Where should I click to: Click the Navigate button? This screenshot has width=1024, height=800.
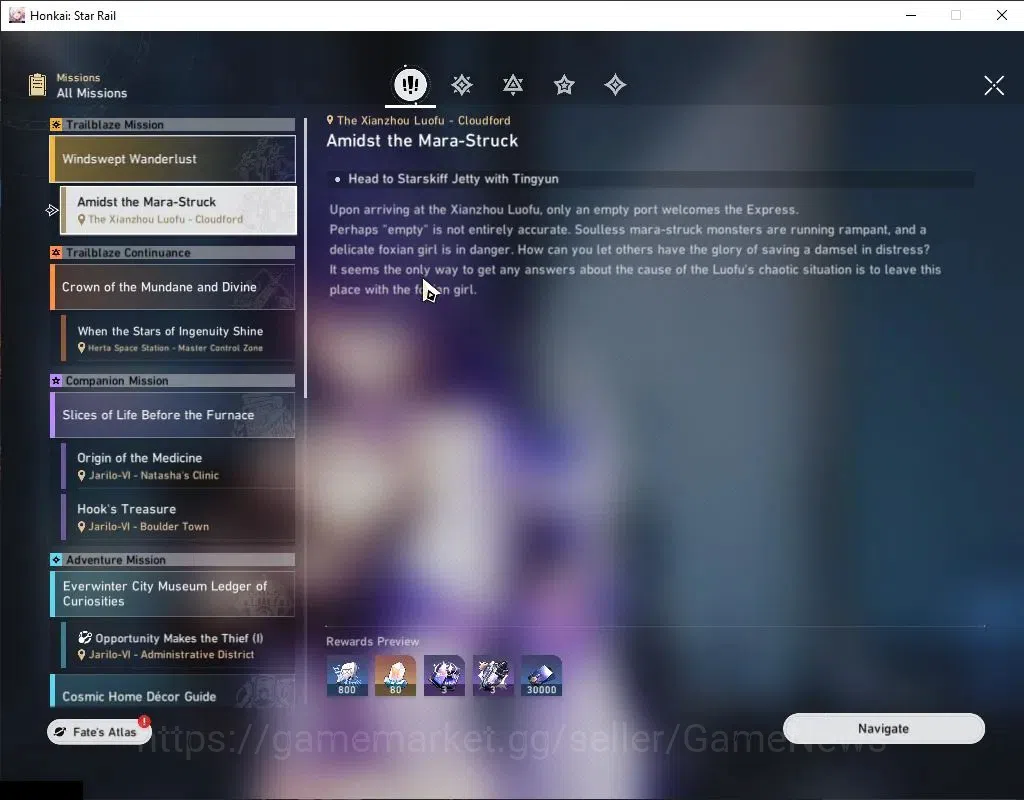coord(884,728)
